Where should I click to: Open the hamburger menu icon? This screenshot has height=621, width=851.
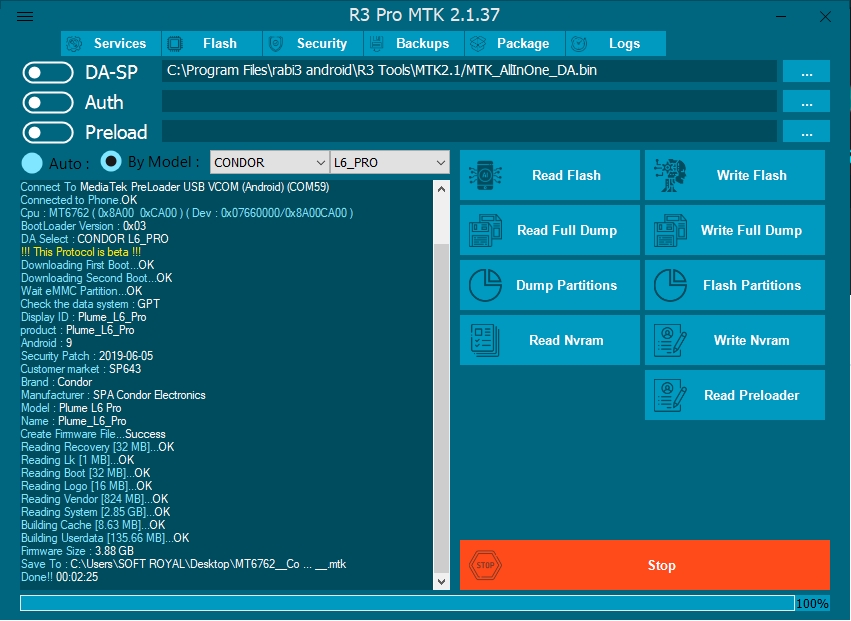[26, 16]
